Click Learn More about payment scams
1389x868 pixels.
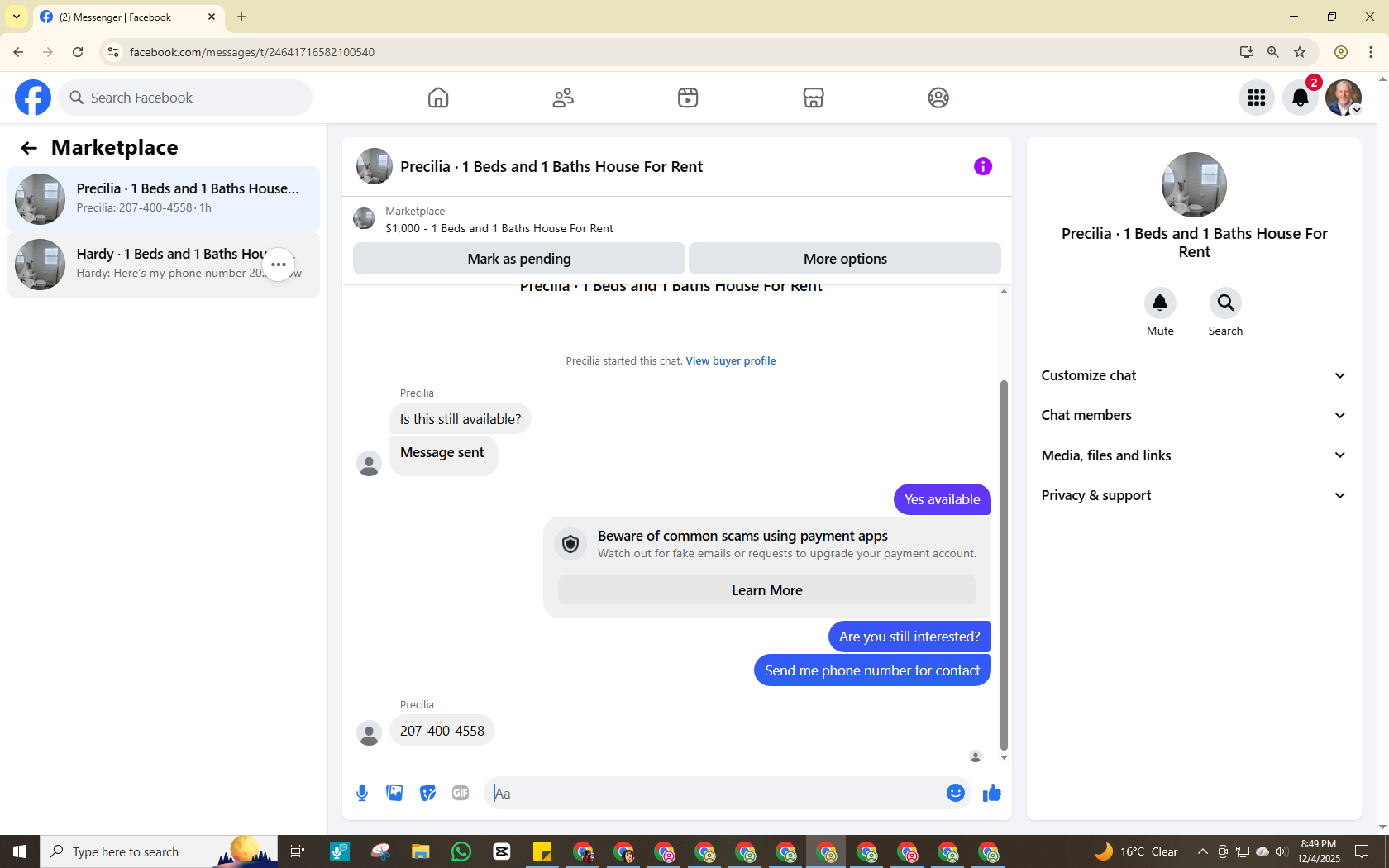point(767,590)
